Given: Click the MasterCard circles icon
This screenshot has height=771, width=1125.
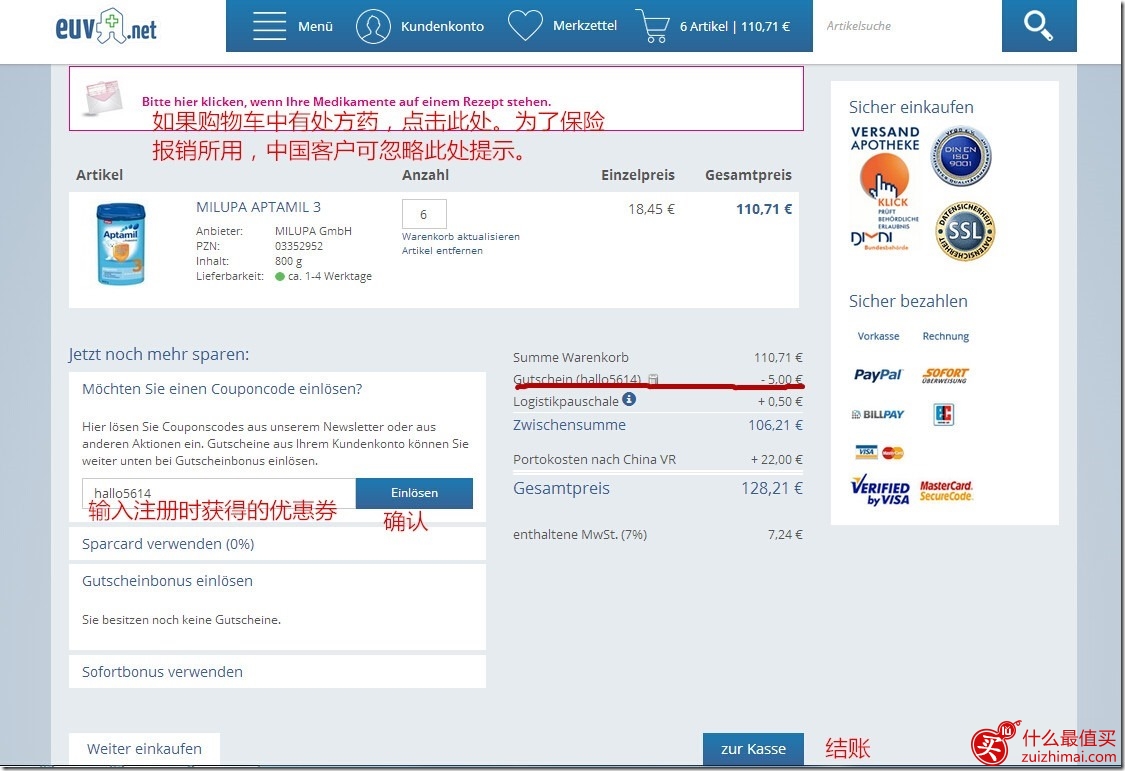Looking at the screenshot, I should click(893, 453).
